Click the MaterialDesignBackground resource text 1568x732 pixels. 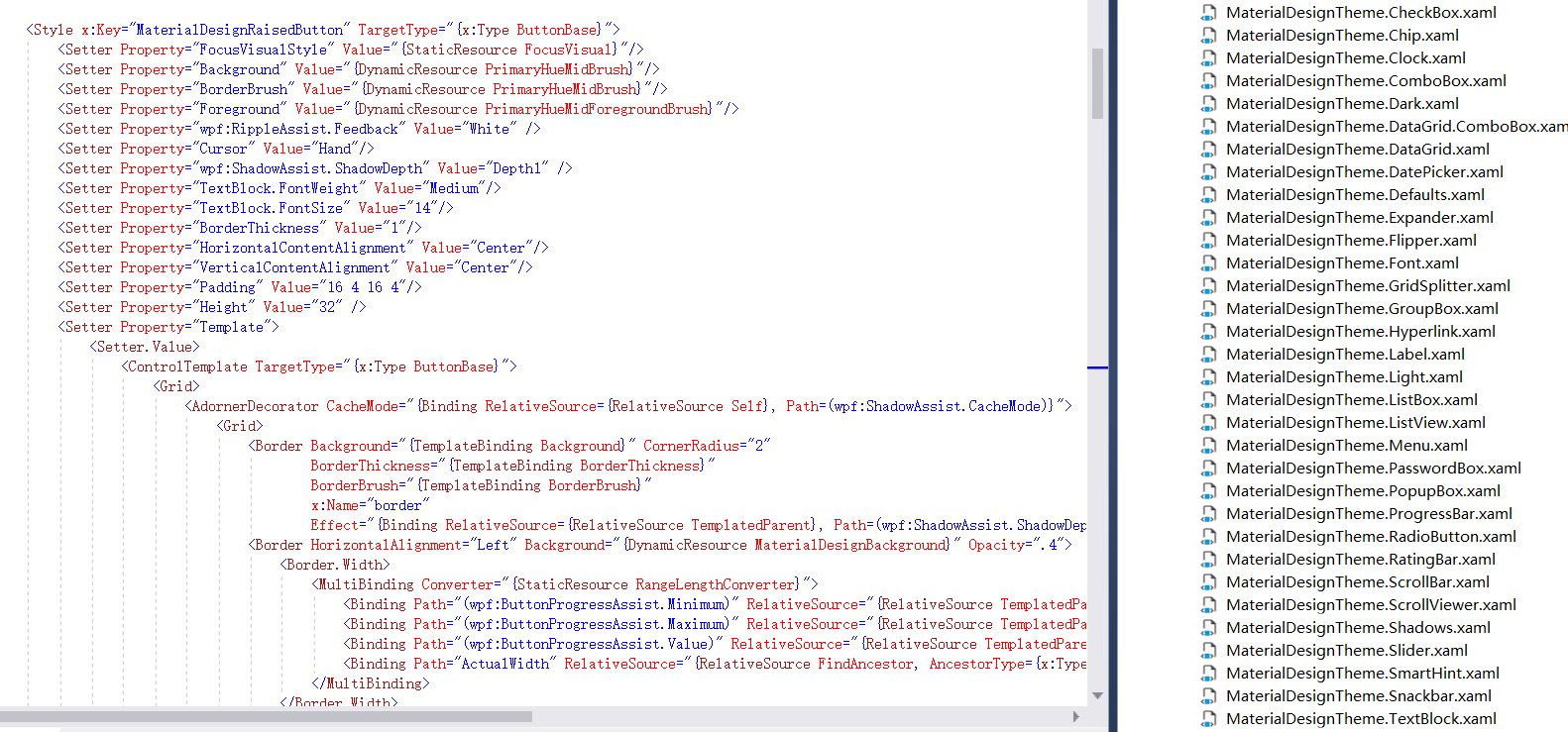pos(851,545)
